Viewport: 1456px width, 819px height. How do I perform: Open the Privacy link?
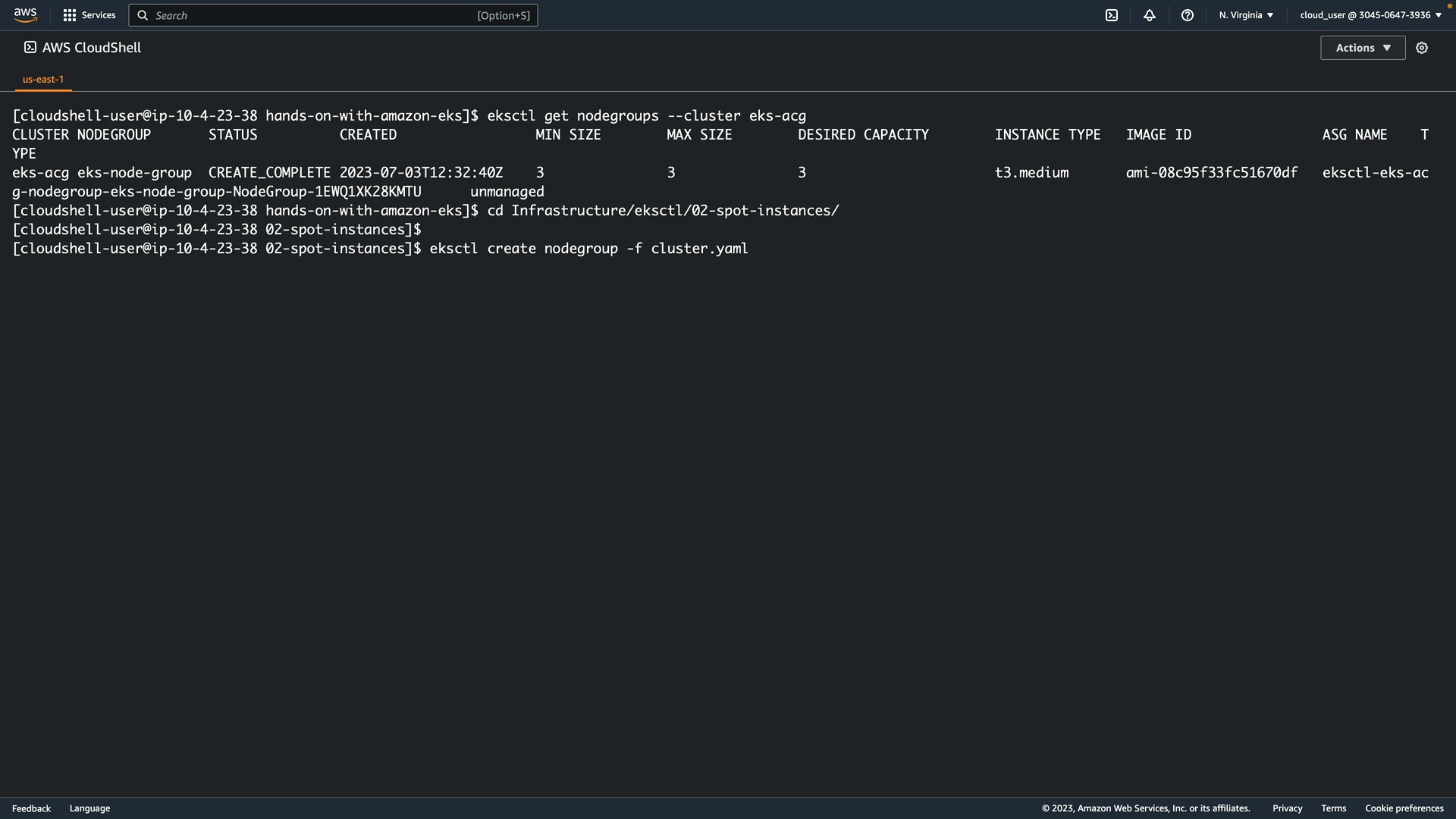pos(1287,808)
